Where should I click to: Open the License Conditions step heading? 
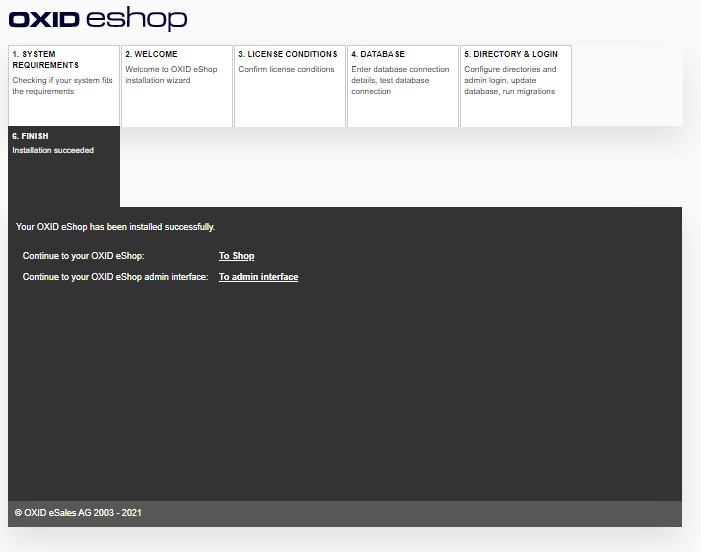click(x=287, y=54)
